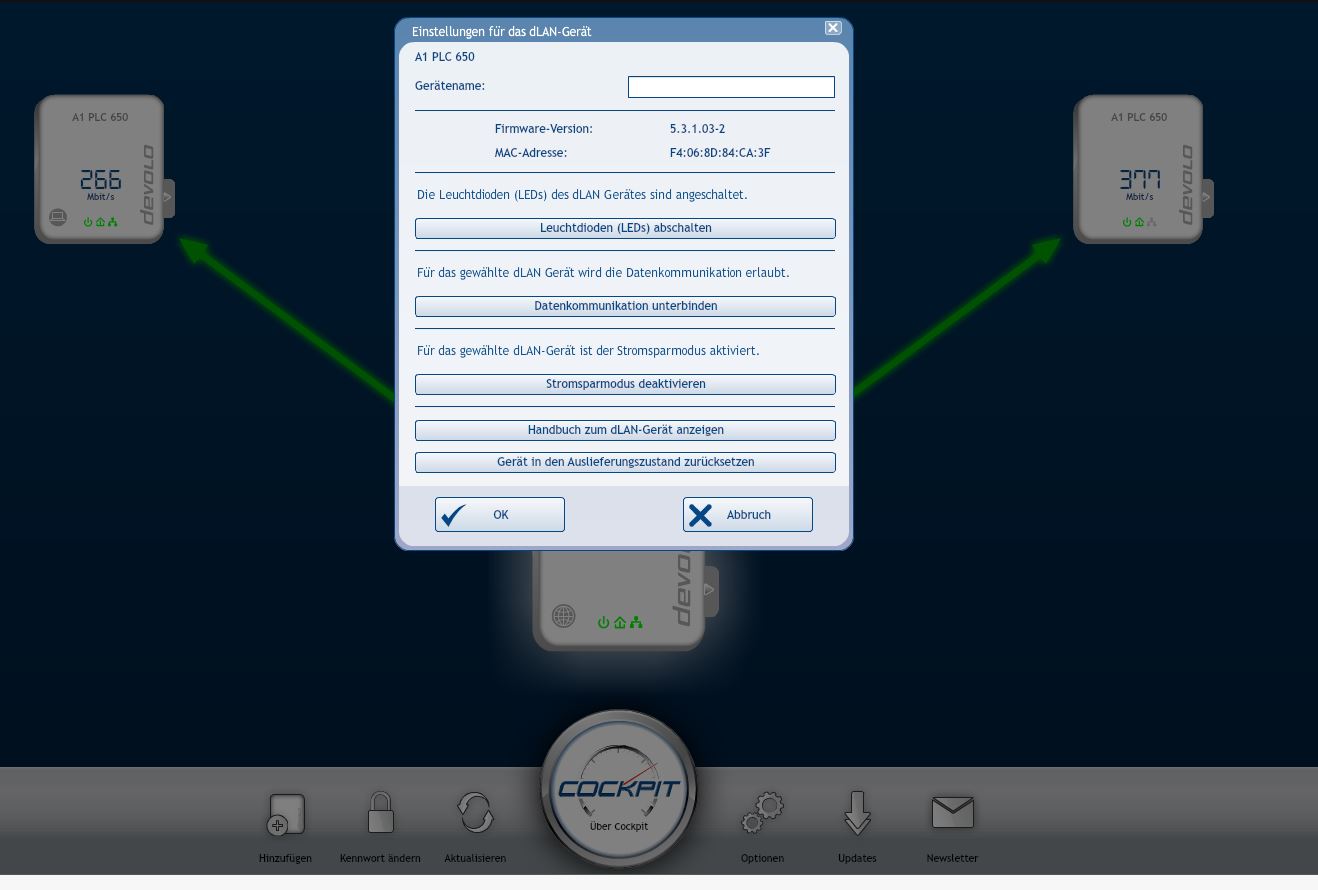
Task: Click the Cockpit gauge logo button
Action: pyautogui.click(x=619, y=789)
